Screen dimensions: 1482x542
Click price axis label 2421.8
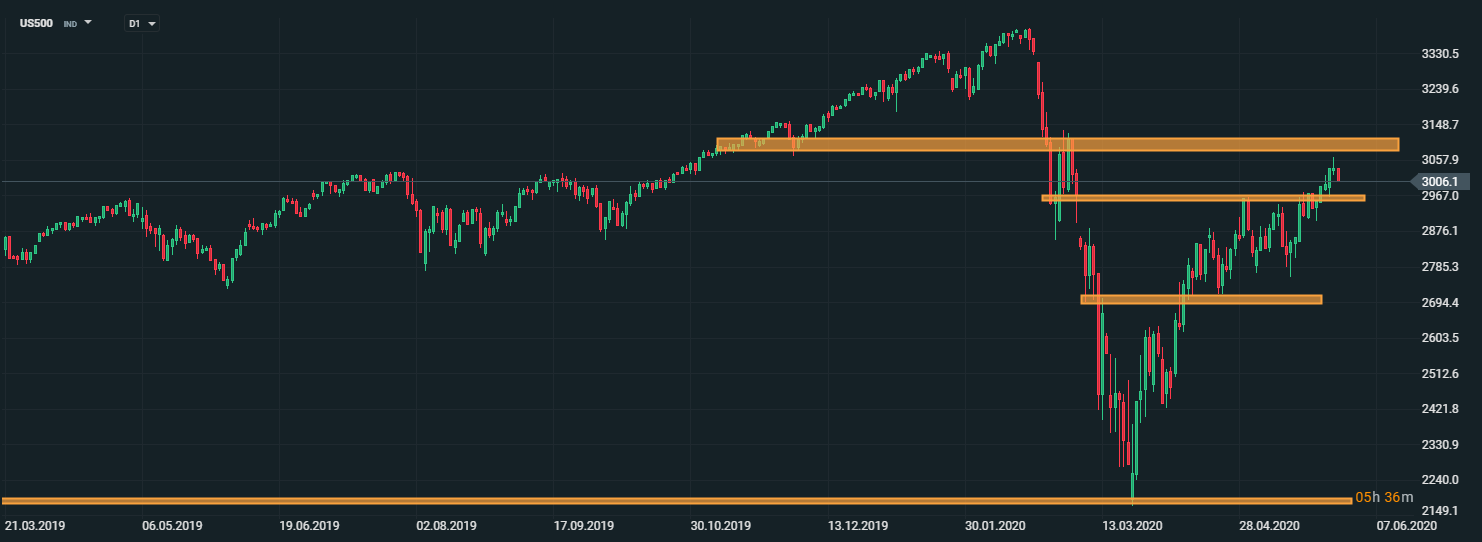(1439, 409)
